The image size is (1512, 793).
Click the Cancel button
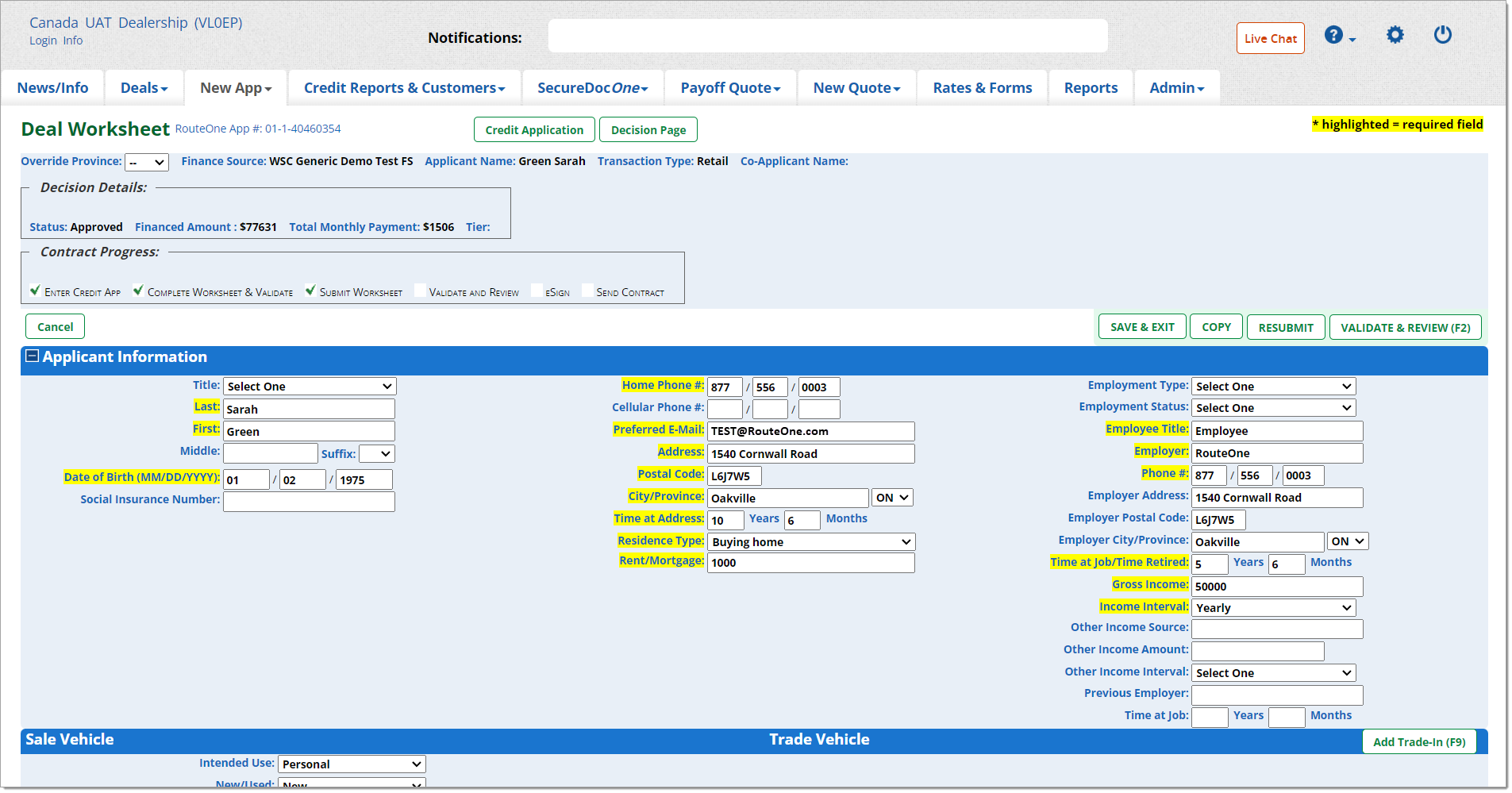tap(55, 327)
